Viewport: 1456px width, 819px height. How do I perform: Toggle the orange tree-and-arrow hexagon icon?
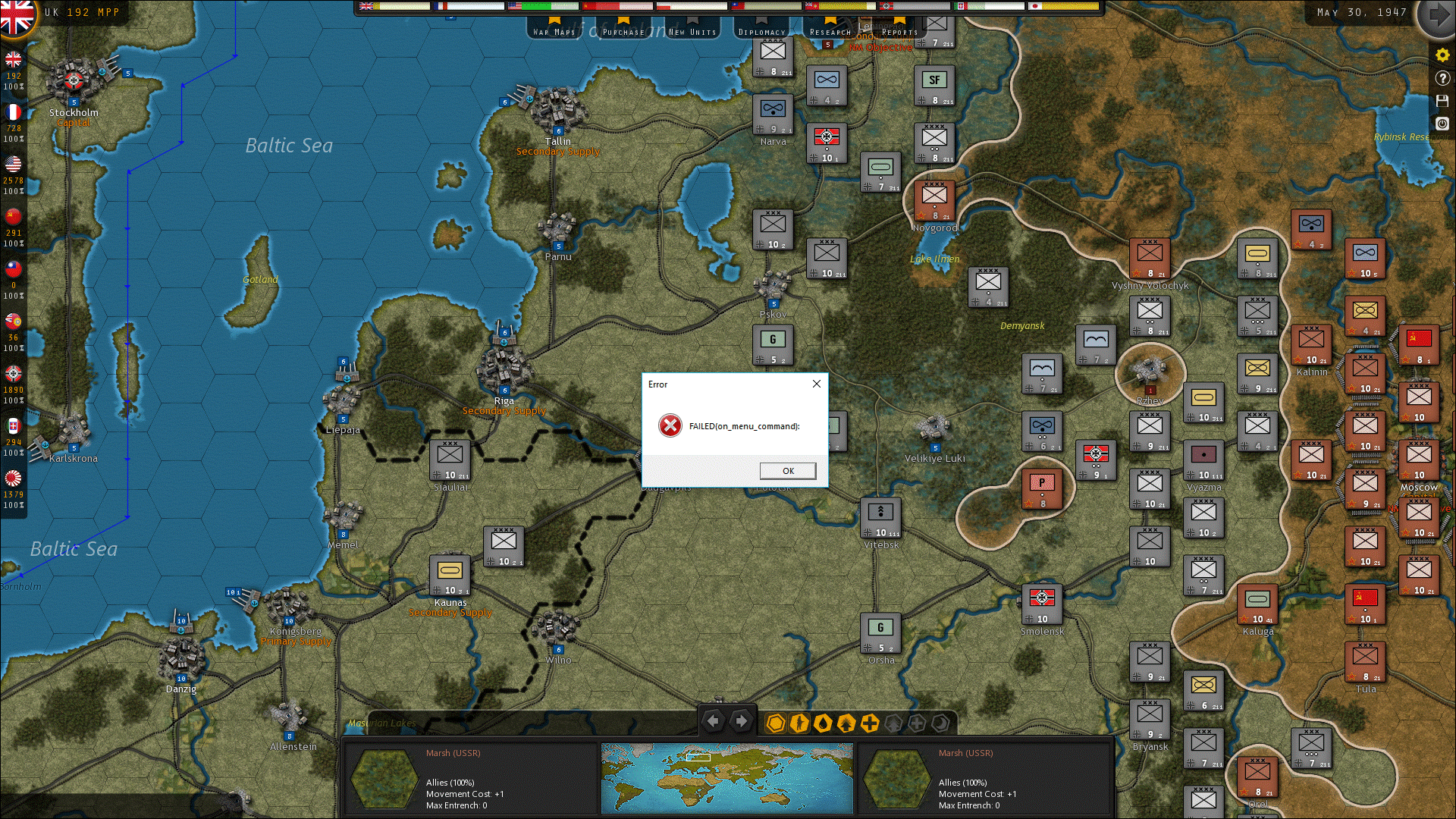tap(846, 723)
